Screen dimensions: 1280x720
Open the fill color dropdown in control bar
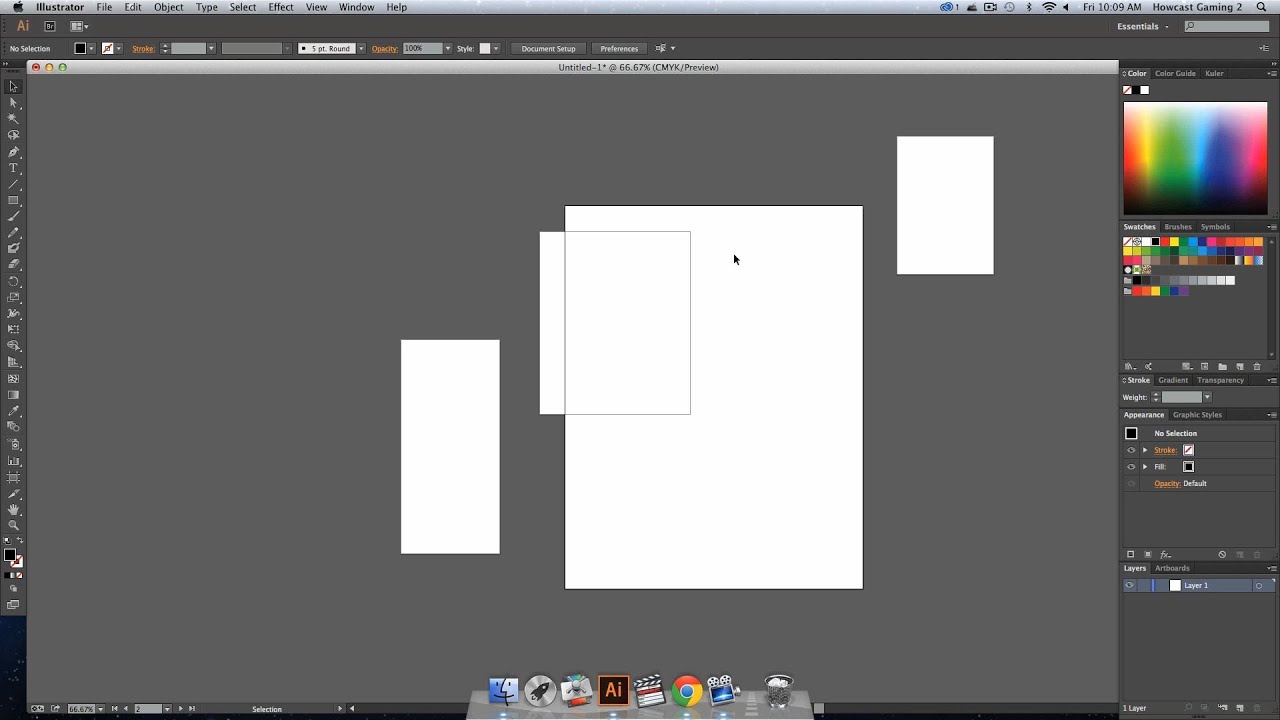(92, 48)
